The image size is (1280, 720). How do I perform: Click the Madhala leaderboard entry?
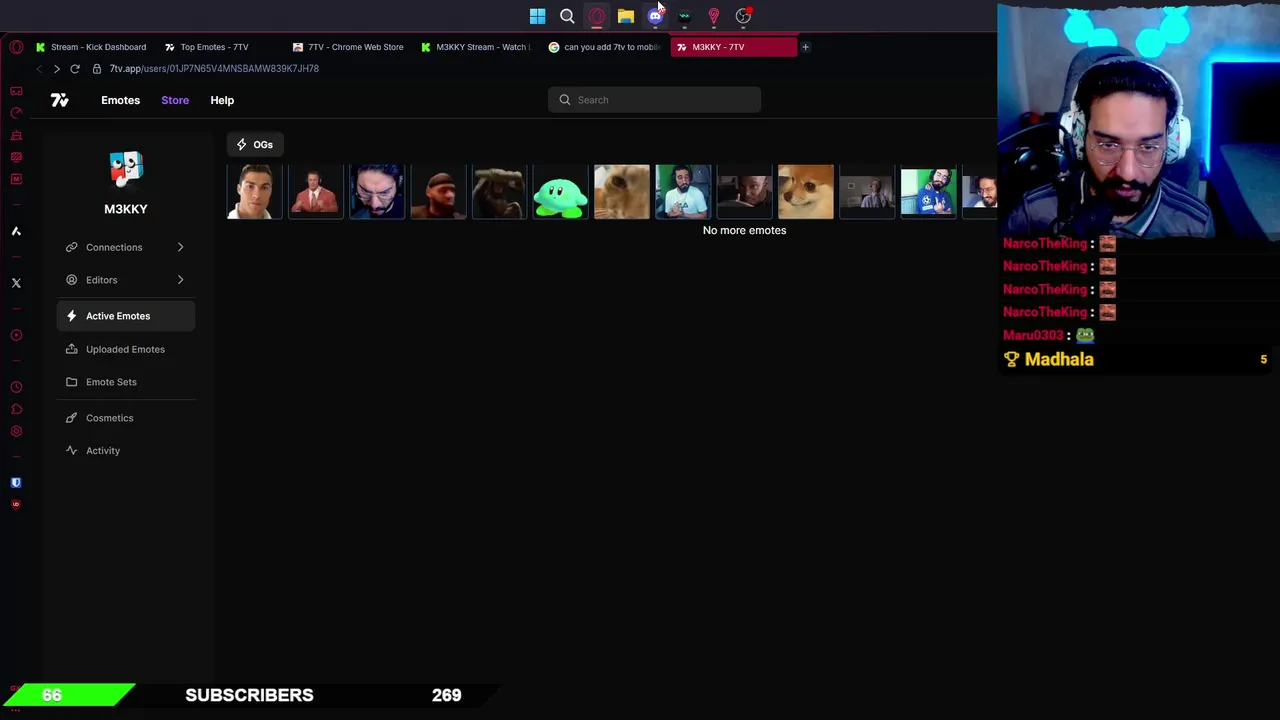(1136, 359)
